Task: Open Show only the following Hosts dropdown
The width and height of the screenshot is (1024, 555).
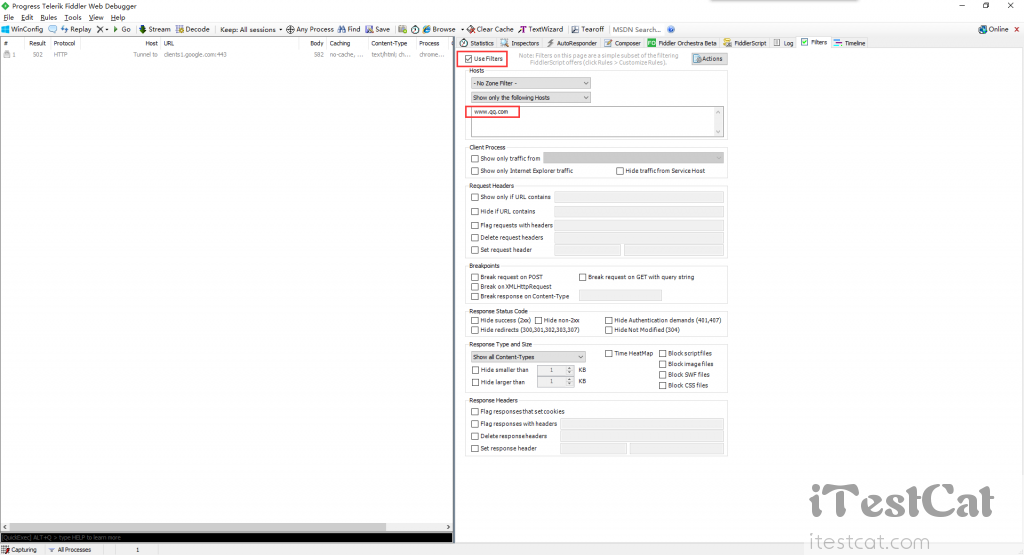Action: coord(530,97)
